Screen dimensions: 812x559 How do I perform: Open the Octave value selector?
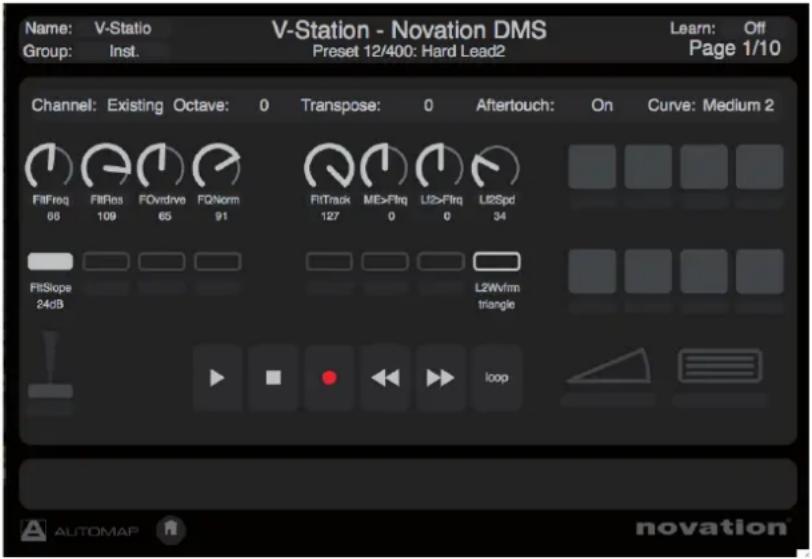264,105
